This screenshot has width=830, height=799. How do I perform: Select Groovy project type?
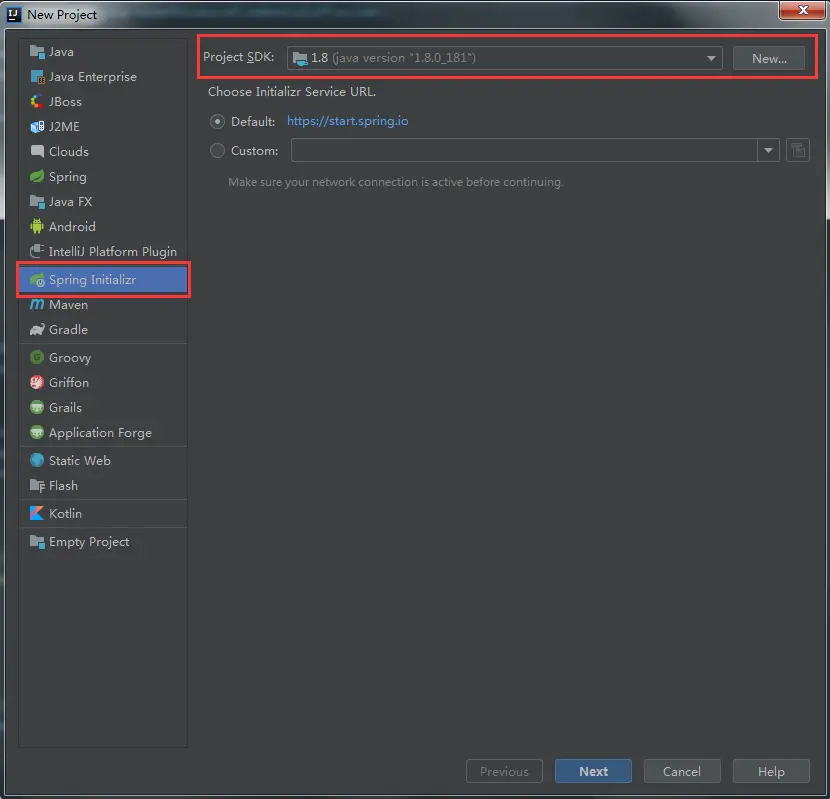(103, 357)
